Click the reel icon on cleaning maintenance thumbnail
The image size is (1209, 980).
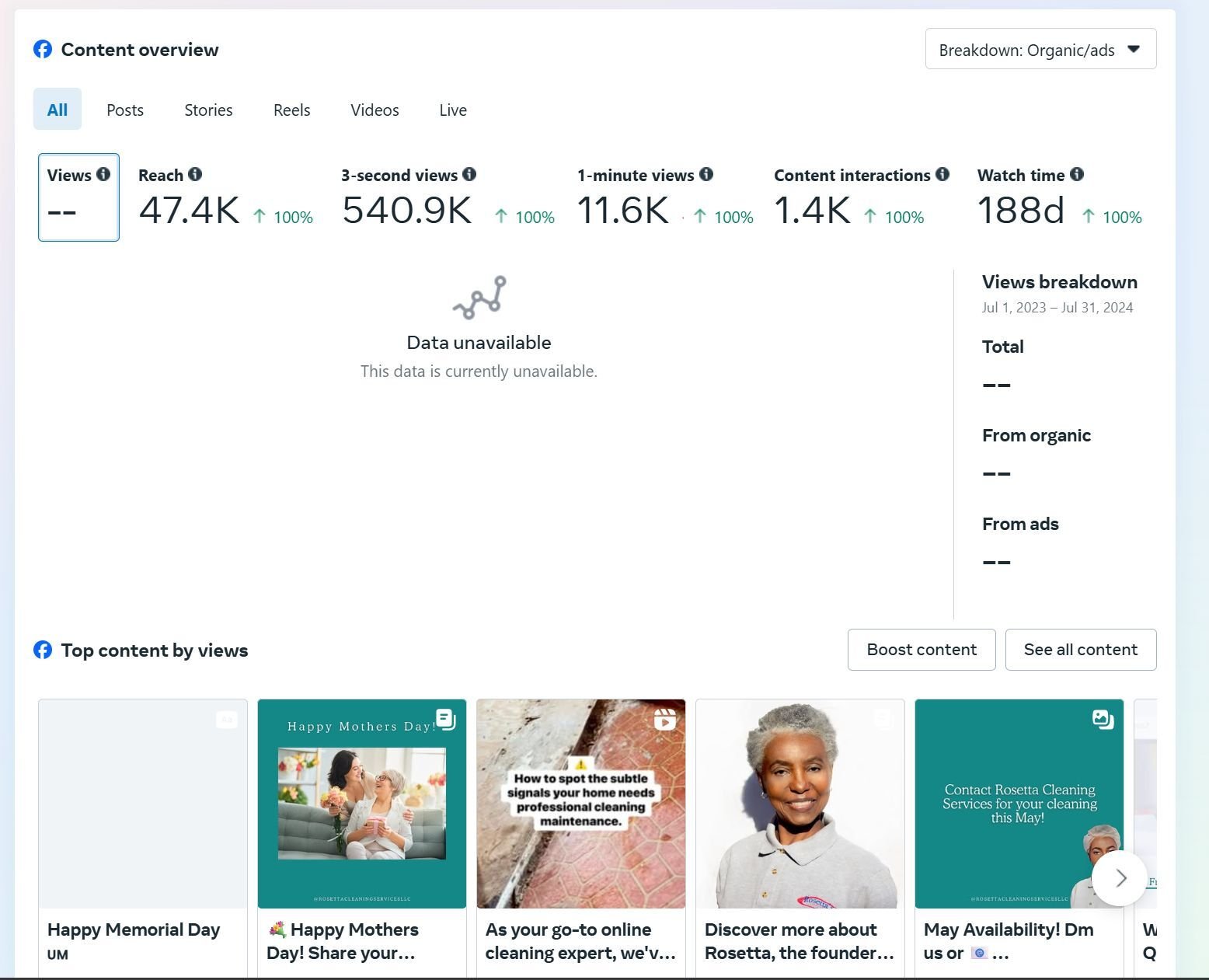pyautogui.click(x=665, y=720)
